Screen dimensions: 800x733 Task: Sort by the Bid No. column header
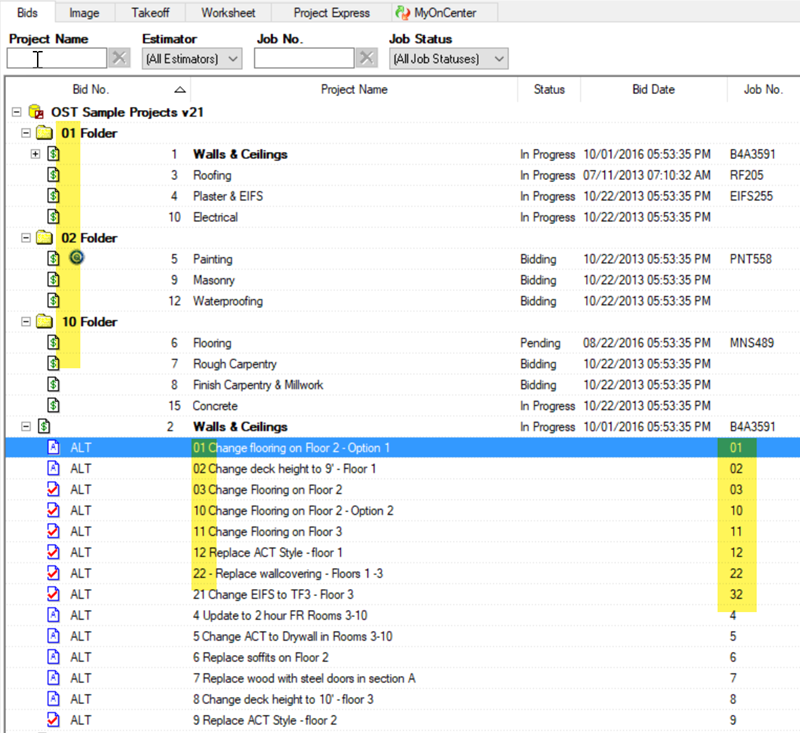click(98, 90)
